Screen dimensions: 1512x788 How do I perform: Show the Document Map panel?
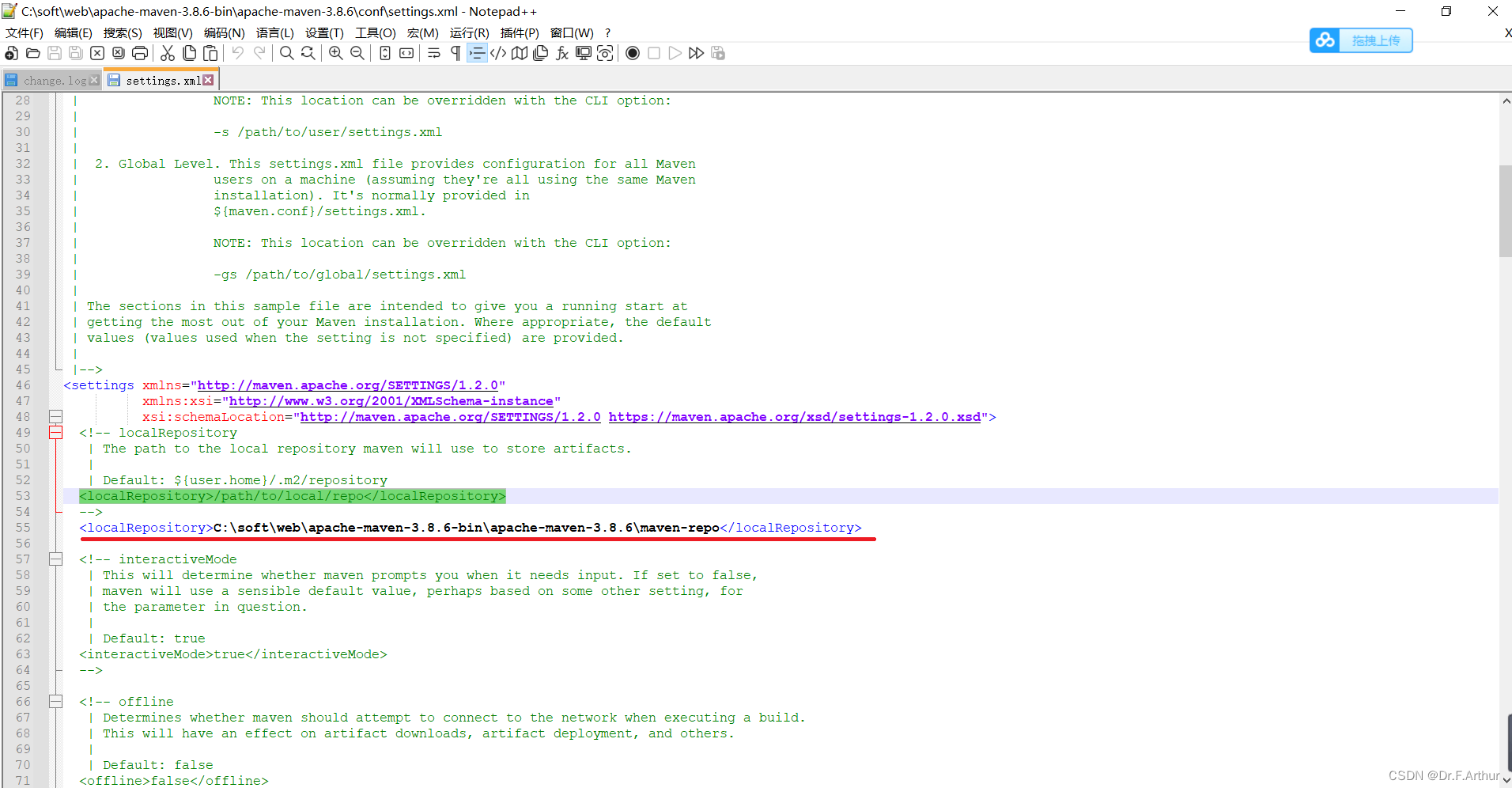point(520,53)
